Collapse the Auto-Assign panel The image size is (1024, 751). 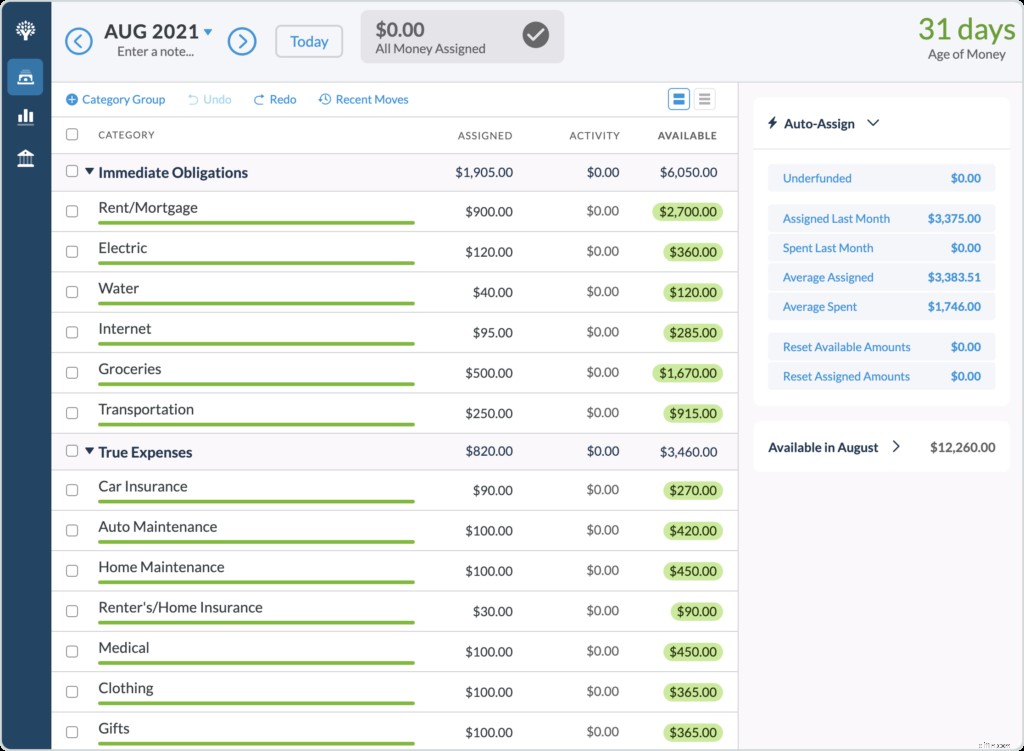(874, 122)
